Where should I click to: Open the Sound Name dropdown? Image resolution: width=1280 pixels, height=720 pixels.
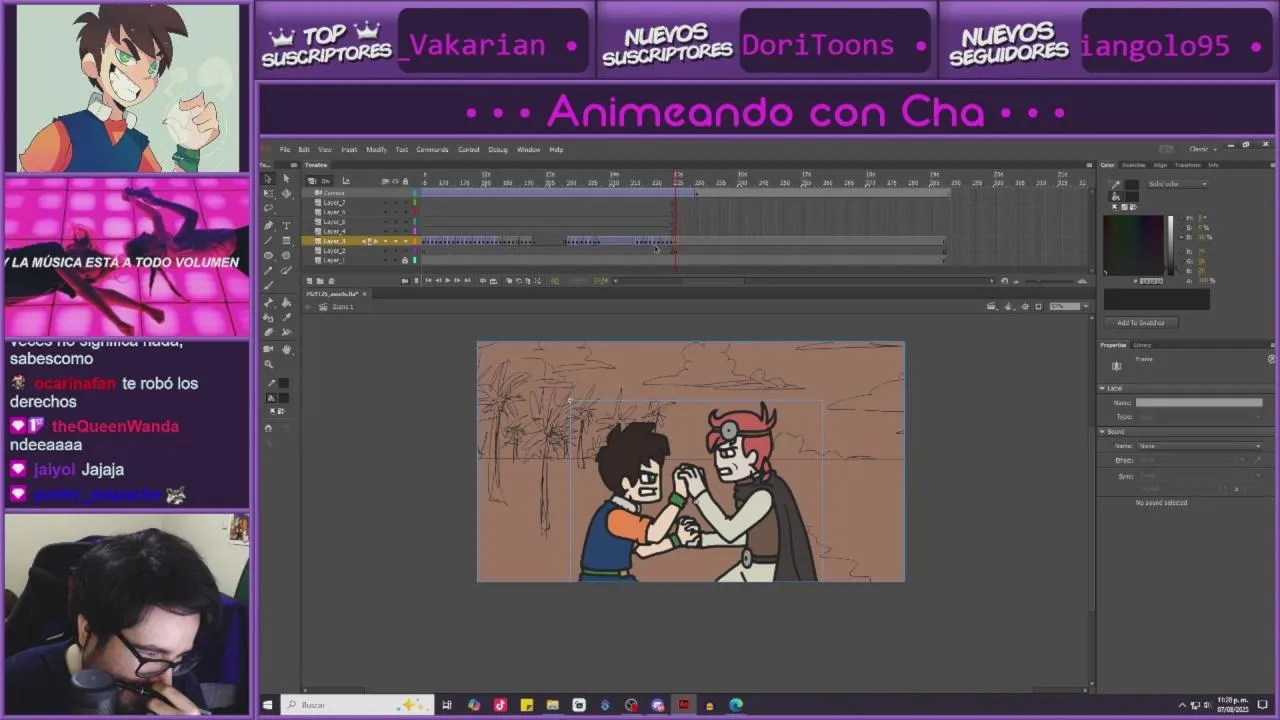(x=1200, y=446)
